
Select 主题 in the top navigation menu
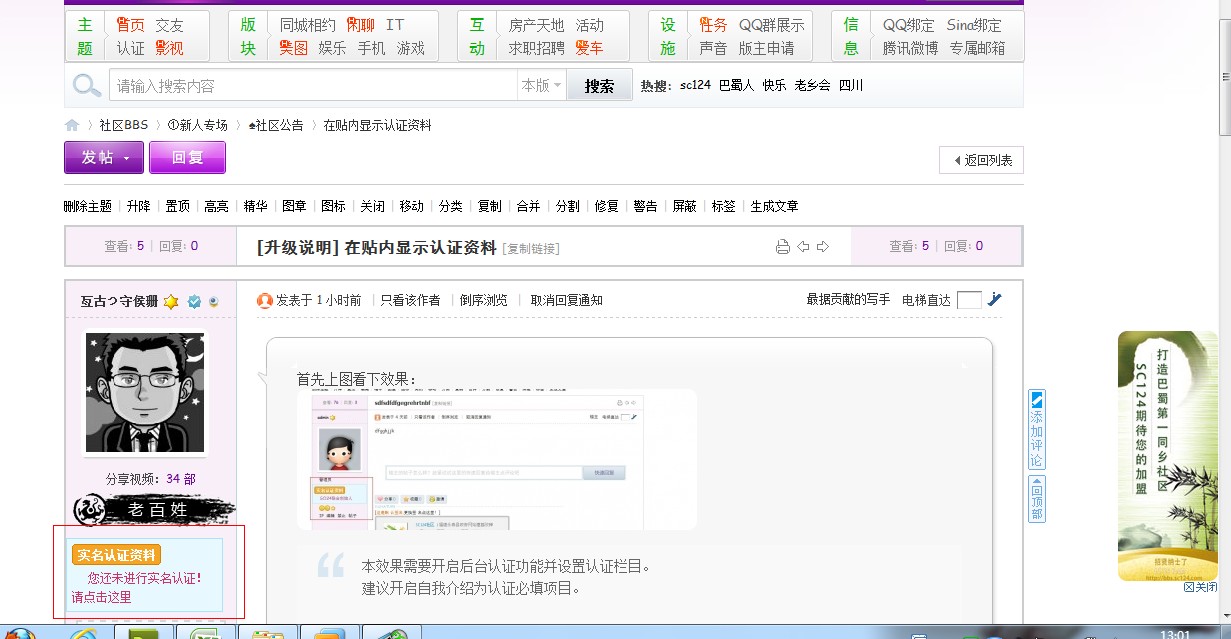click(84, 36)
